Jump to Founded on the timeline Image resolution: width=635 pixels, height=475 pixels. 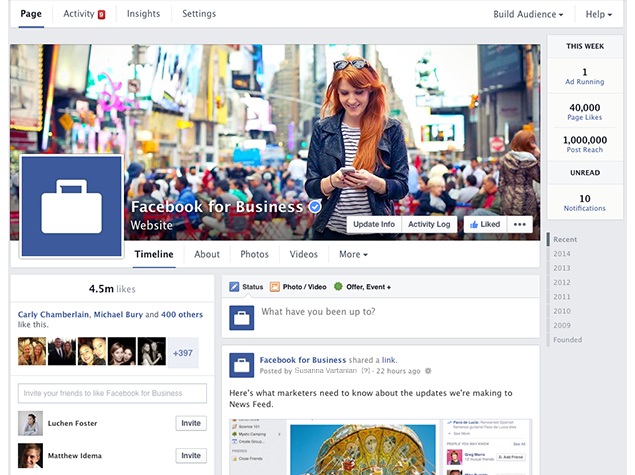[567, 340]
